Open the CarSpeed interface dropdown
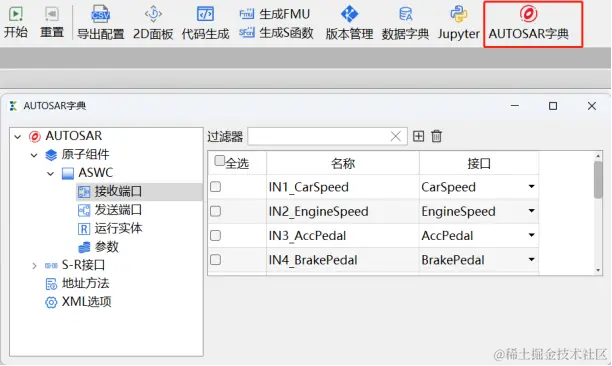Image resolution: width=612 pixels, height=366 pixels. pyautogui.click(x=531, y=187)
